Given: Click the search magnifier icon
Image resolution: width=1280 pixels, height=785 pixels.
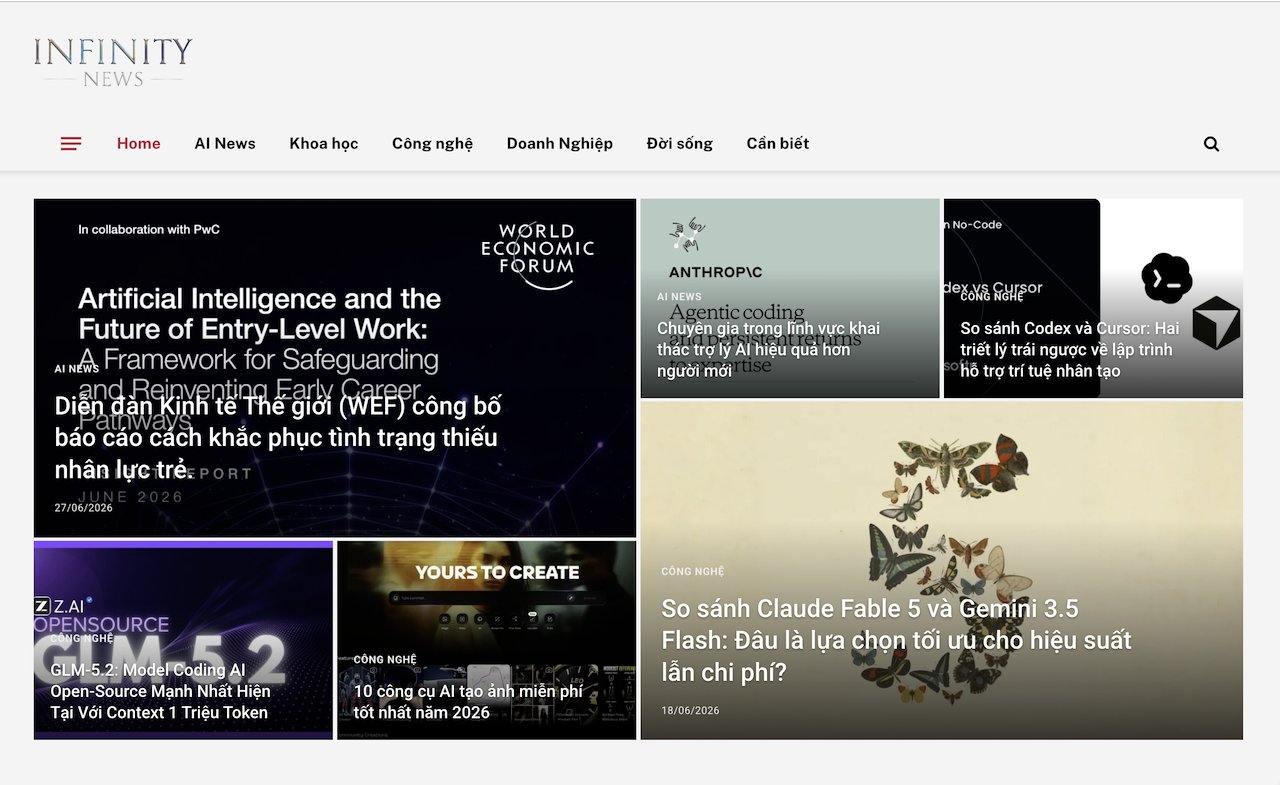Looking at the screenshot, I should pos(1211,144).
